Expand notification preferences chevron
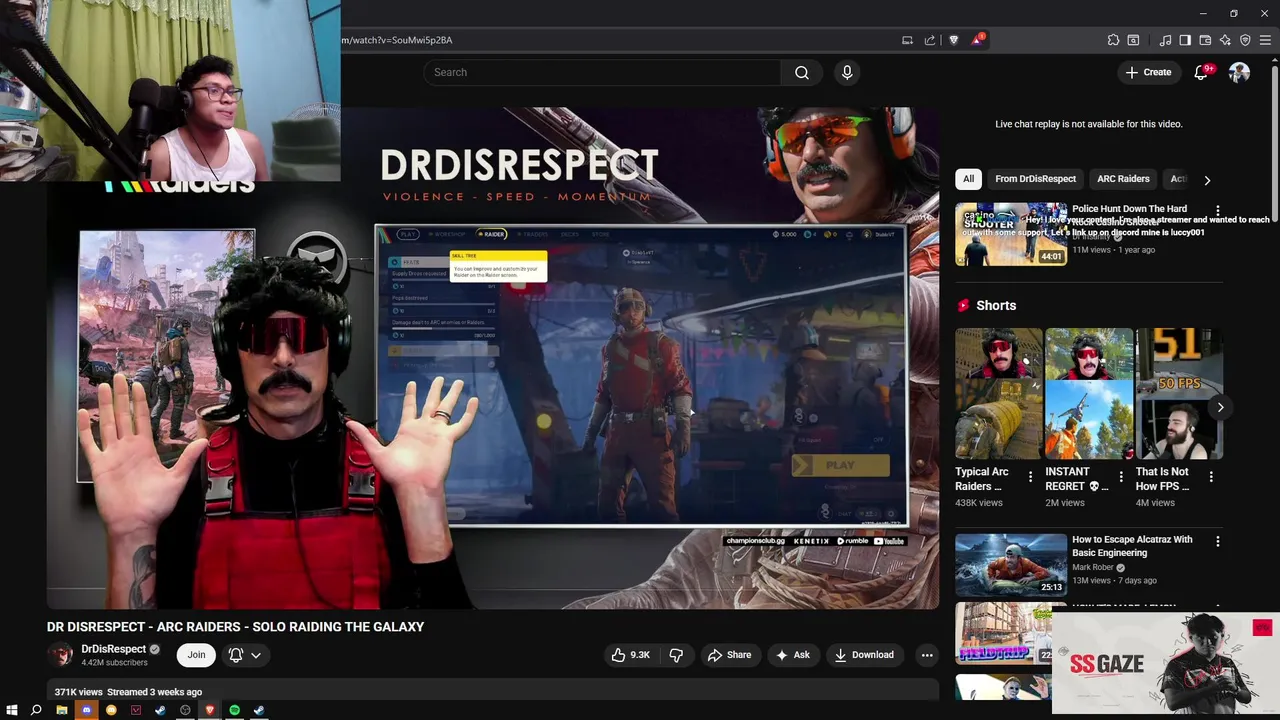Viewport: 1280px width, 720px height. click(x=256, y=655)
